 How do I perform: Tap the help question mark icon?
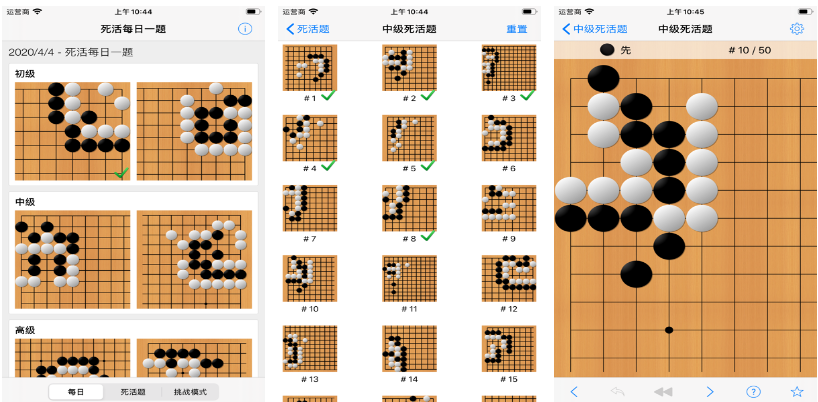click(752, 392)
